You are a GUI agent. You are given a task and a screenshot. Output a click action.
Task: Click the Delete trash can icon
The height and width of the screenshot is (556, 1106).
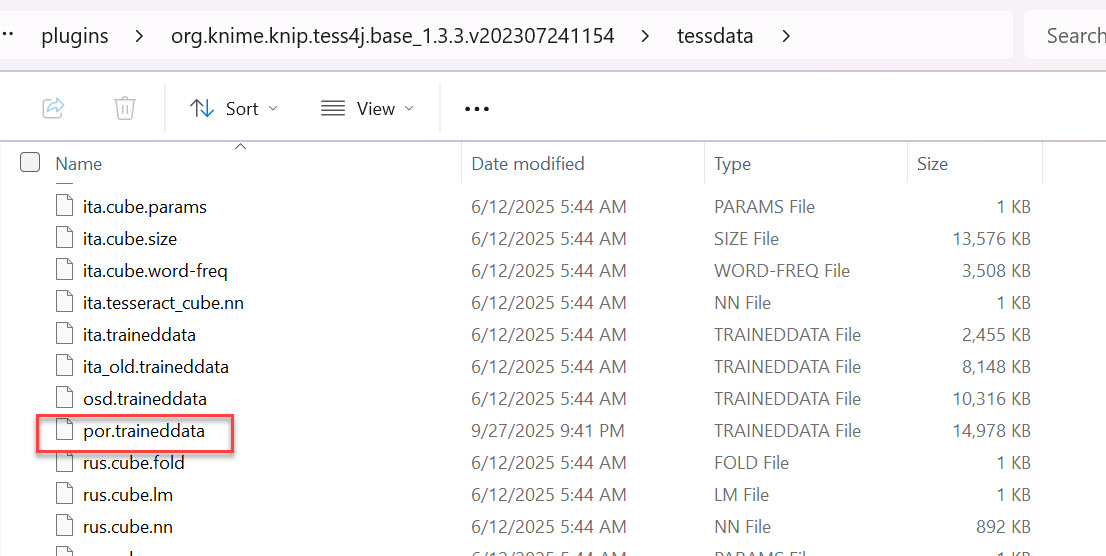pyautogui.click(x=124, y=108)
